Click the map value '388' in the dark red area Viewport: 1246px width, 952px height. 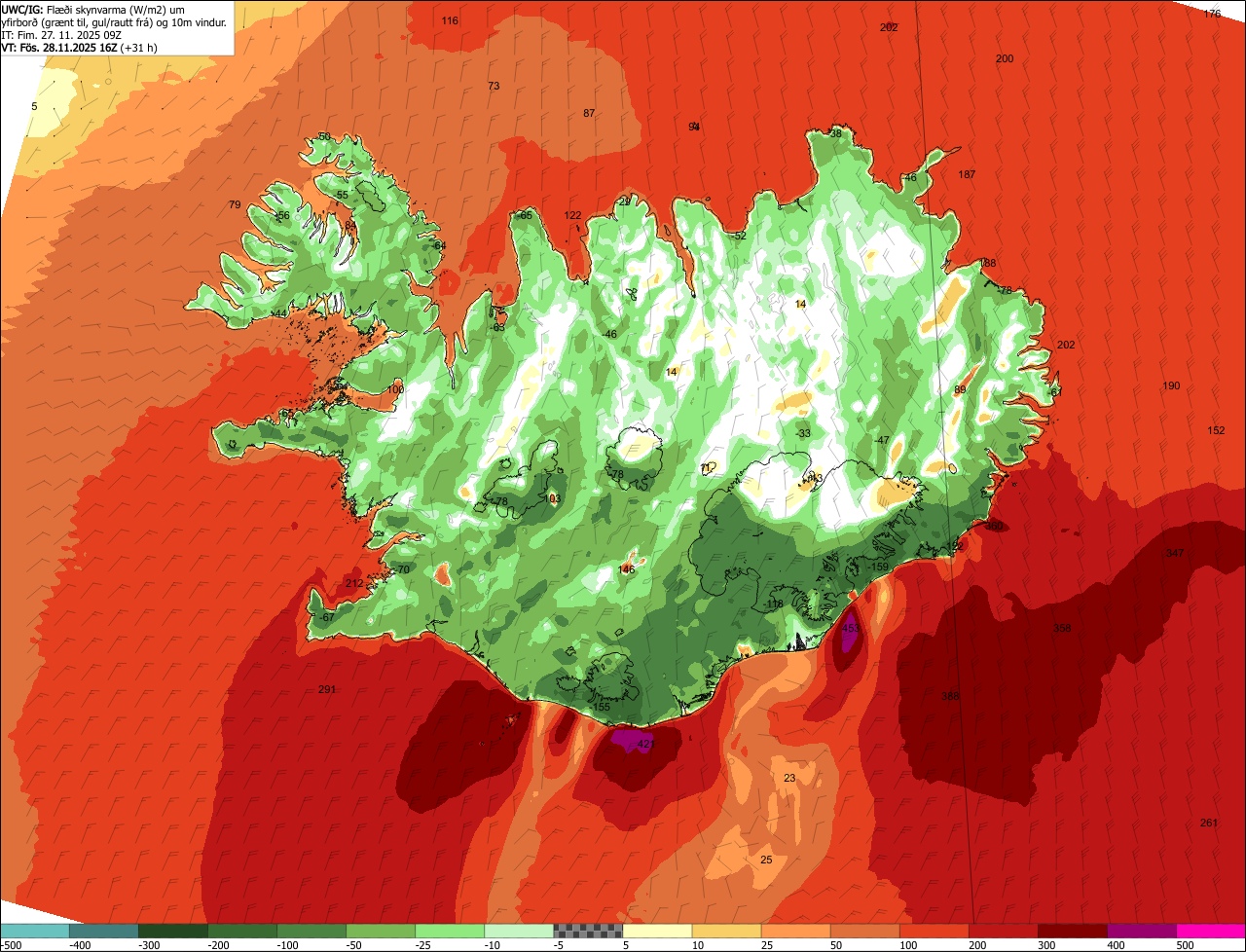tap(950, 696)
